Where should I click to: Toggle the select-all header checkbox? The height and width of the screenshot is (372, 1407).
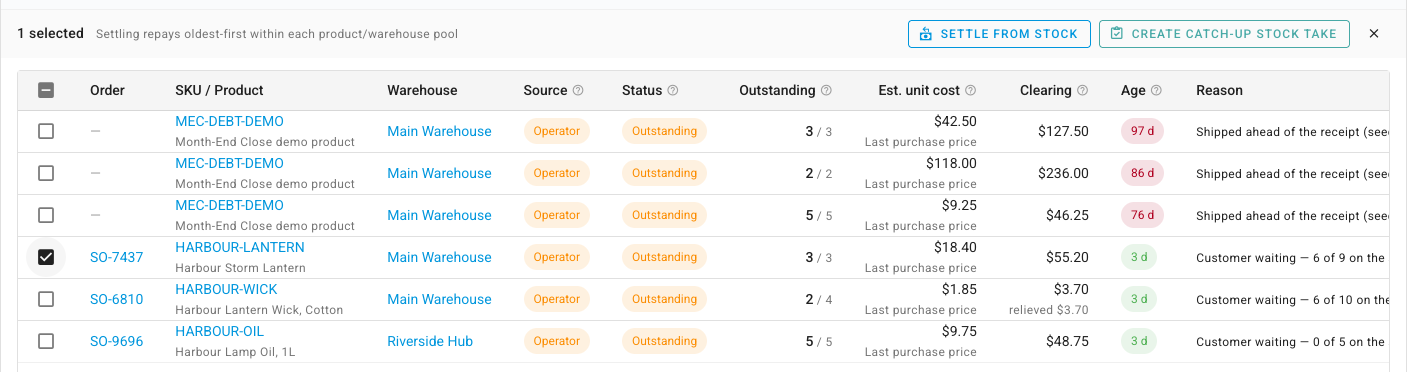tap(46, 90)
